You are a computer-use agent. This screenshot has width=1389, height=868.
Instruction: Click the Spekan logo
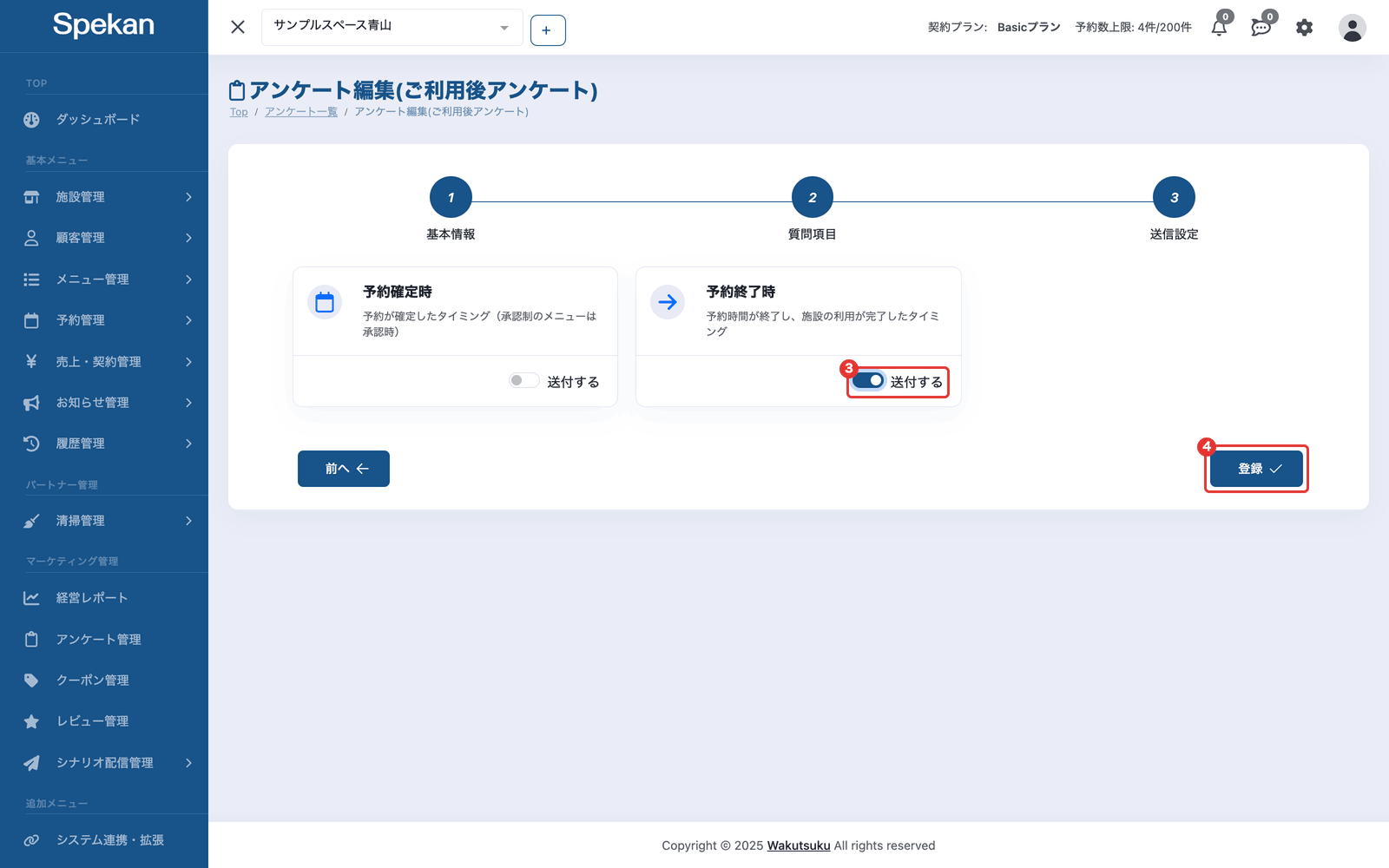pos(103,24)
